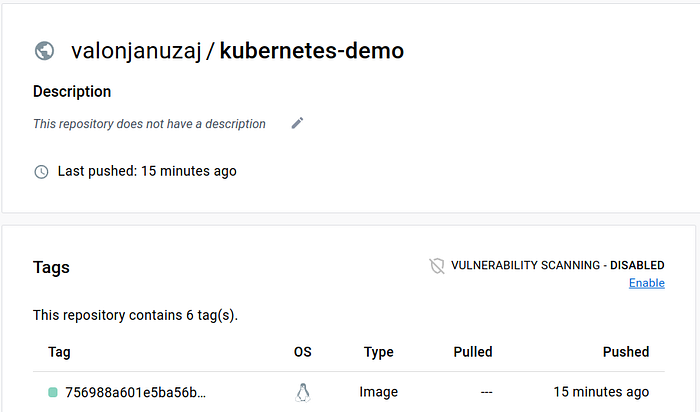Click the VULNERABILITY SCANNING - DISABLED label
The height and width of the screenshot is (412, 700).
point(557,266)
